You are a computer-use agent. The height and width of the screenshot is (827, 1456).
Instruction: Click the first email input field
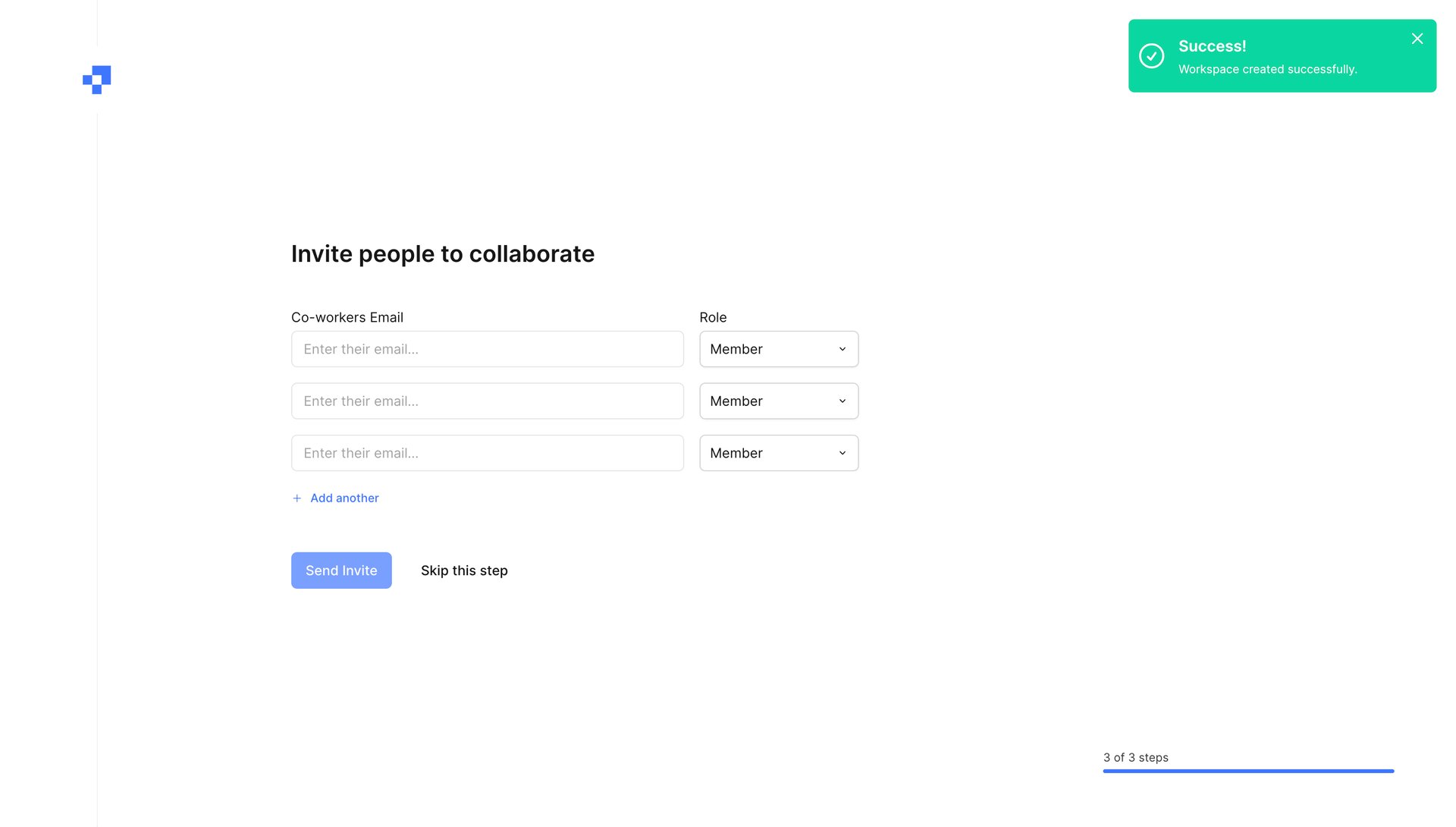click(x=488, y=349)
